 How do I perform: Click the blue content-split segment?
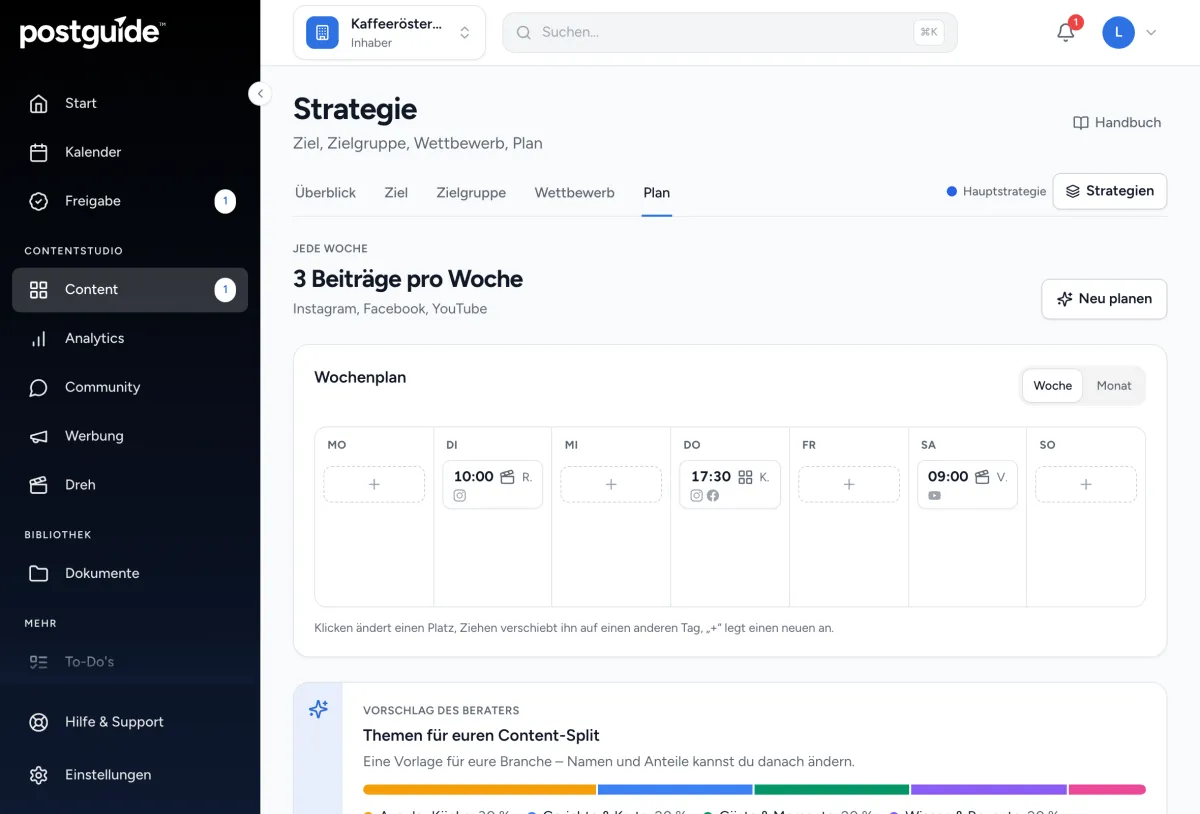[675, 790]
